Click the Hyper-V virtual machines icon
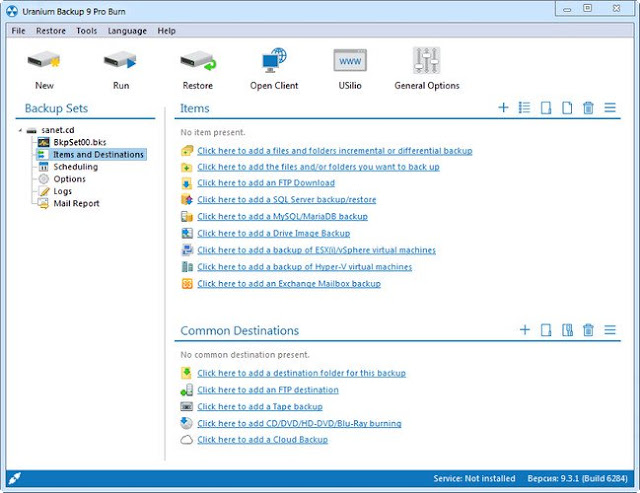Image resolution: width=640 pixels, height=493 pixels. (x=187, y=267)
